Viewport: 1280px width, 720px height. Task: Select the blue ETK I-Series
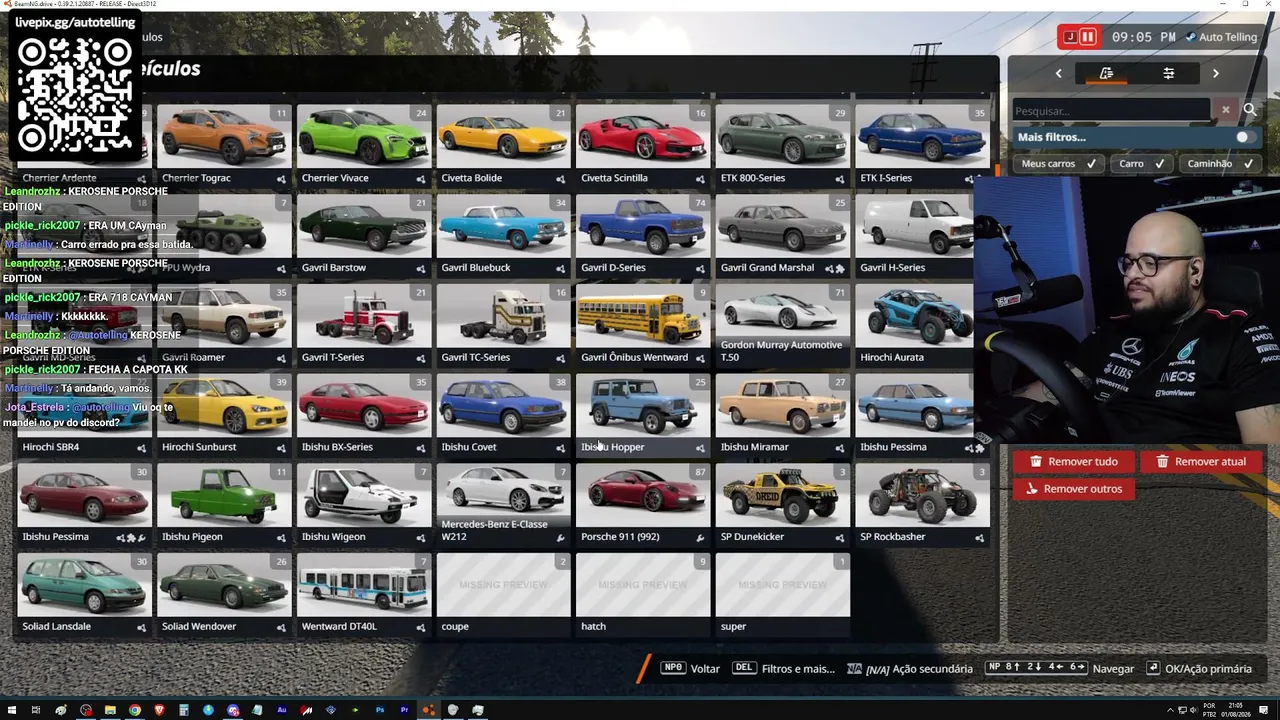tap(923, 145)
